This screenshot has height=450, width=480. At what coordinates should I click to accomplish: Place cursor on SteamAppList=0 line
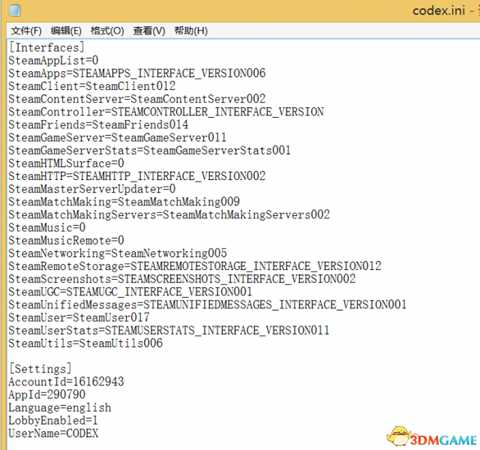tap(53, 60)
